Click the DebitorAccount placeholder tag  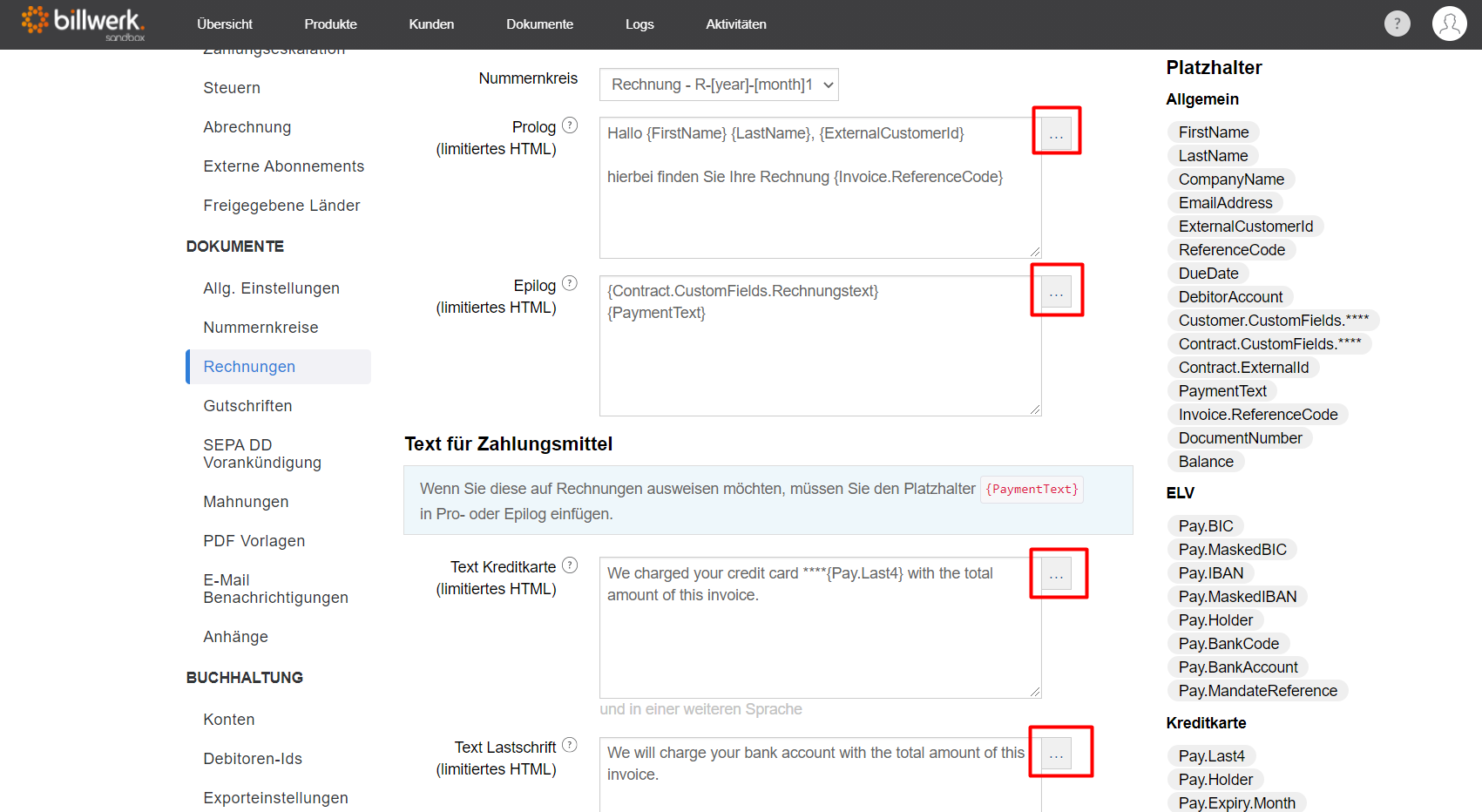[x=1230, y=297]
